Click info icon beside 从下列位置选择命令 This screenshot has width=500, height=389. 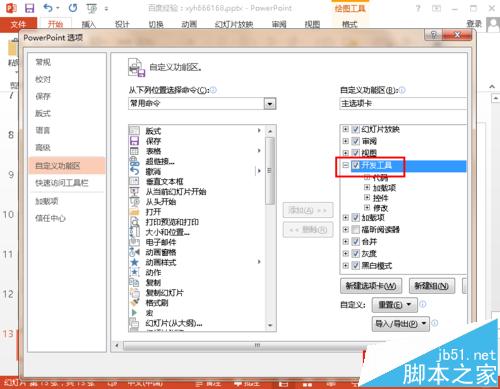click(213, 90)
